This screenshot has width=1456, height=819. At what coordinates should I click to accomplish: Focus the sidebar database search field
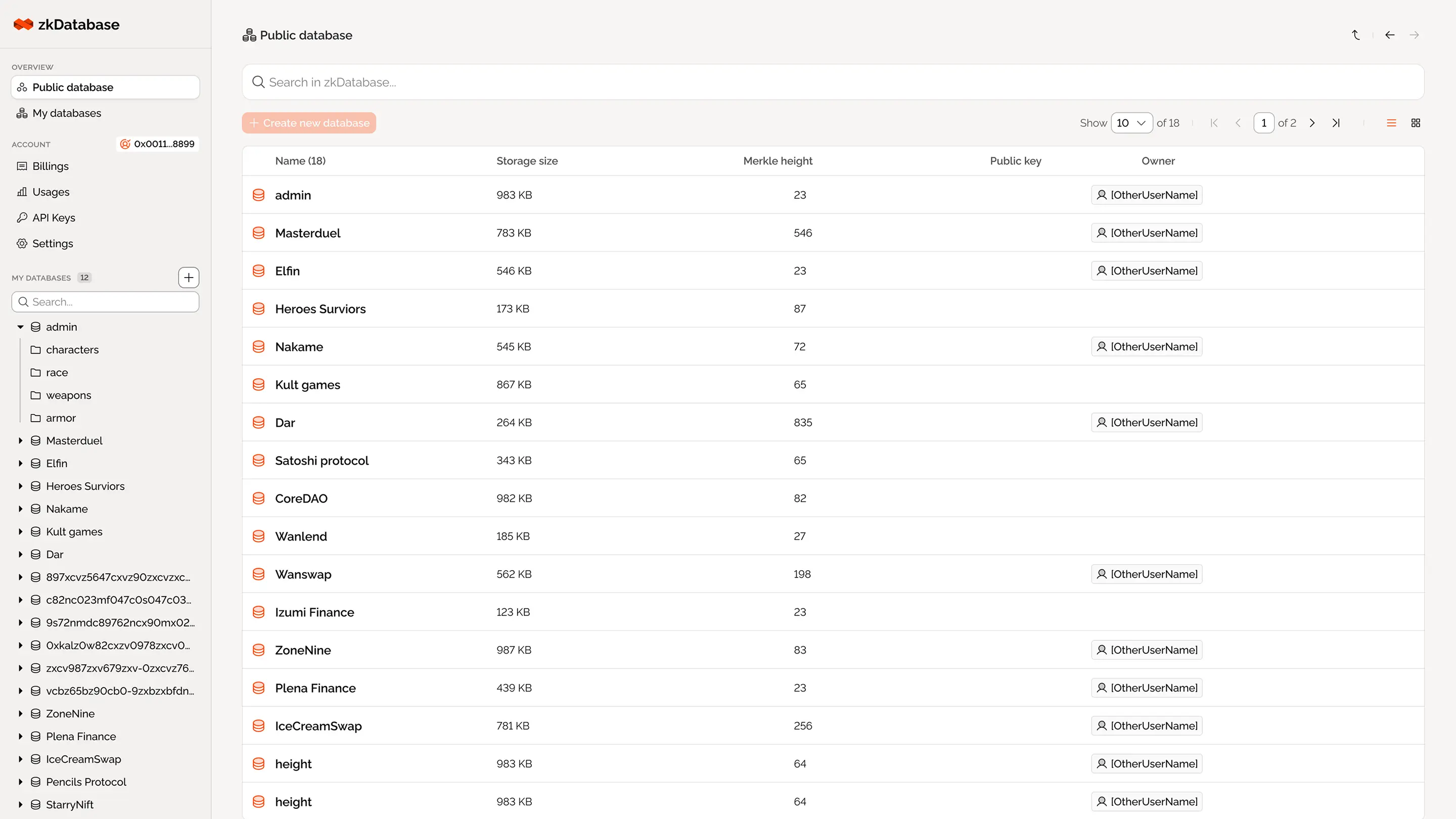[105, 302]
